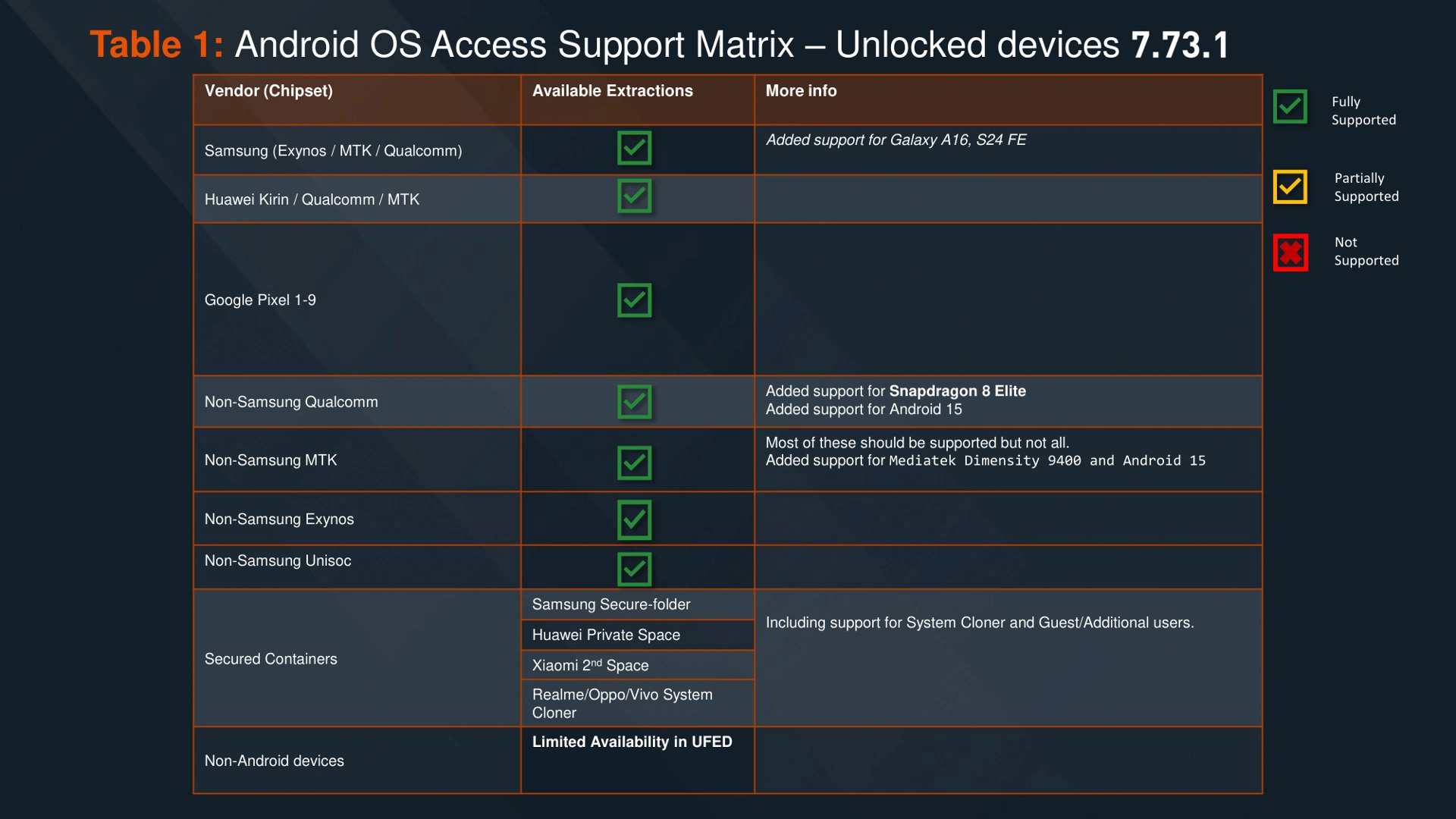Select the Available Extractions column header
The width and height of the screenshot is (1456, 819).
click(612, 90)
